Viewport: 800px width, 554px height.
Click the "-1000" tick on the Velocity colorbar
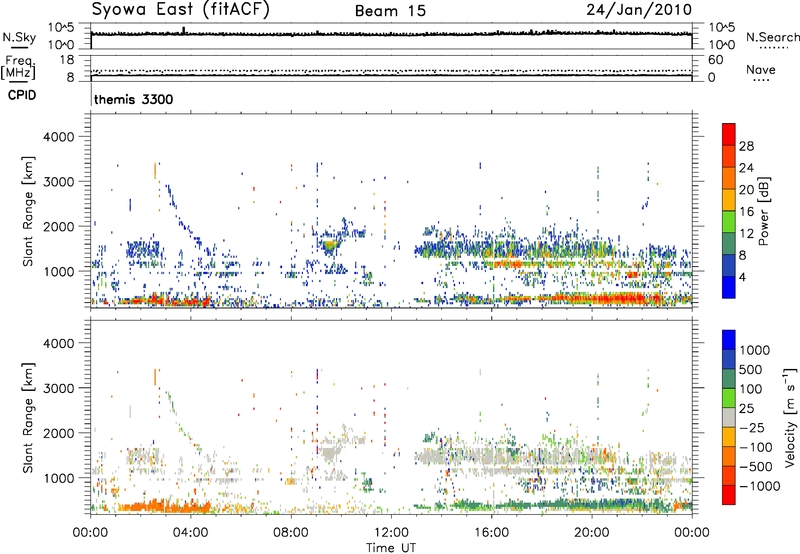[760, 486]
